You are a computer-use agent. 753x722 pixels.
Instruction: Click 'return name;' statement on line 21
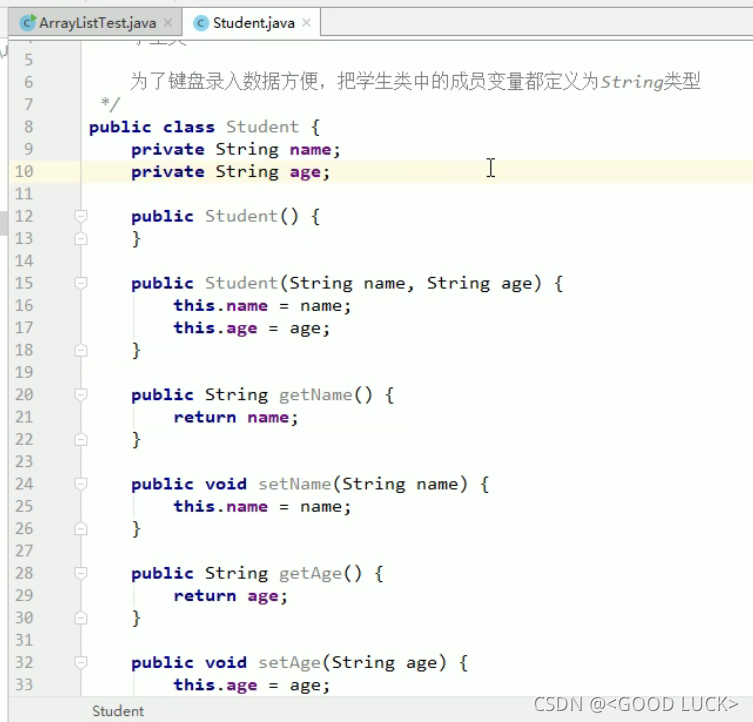(x=236, y=417)
